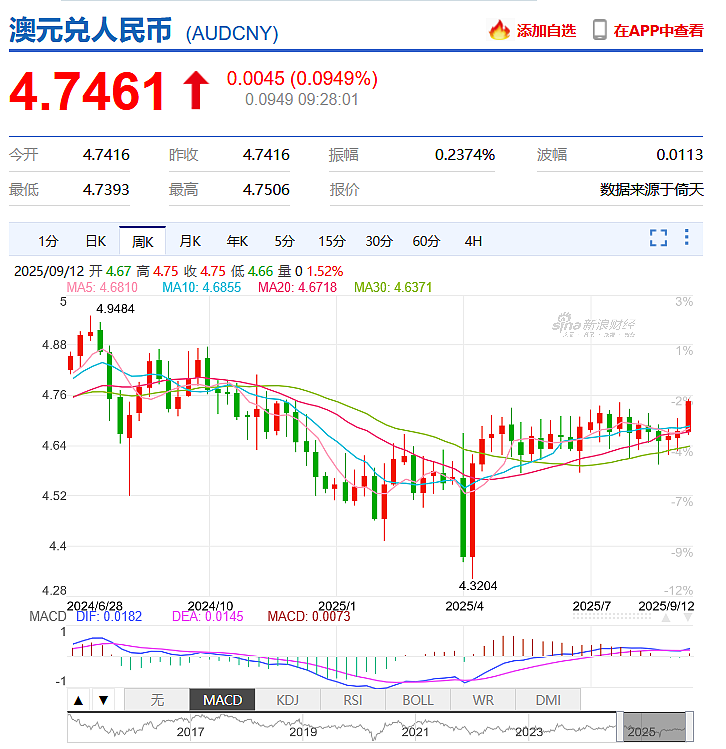Viewport: 726px width, 749px height.
Task: Switch chart to 月K view
Action: tap(190, 241)
